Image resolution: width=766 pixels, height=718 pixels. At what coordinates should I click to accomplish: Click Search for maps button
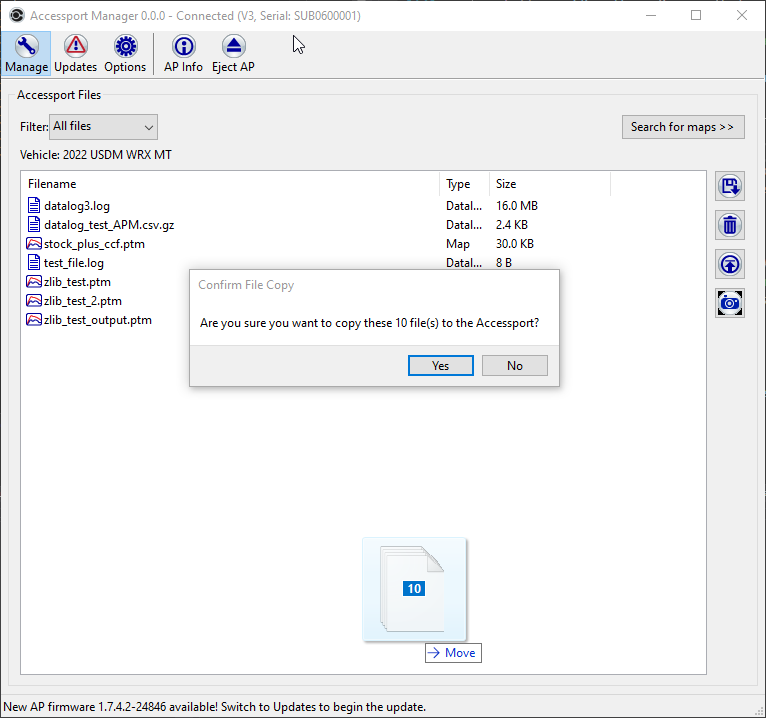coord(683,127)
